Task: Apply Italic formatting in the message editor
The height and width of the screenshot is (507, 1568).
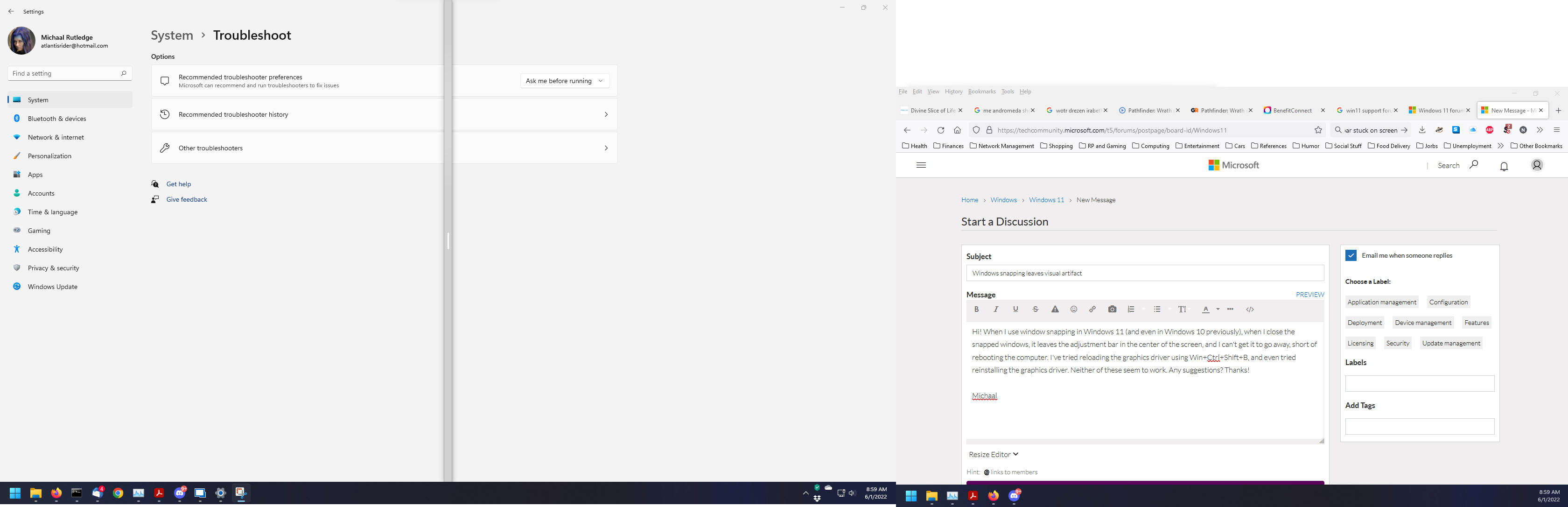Action: click(996, 309)
